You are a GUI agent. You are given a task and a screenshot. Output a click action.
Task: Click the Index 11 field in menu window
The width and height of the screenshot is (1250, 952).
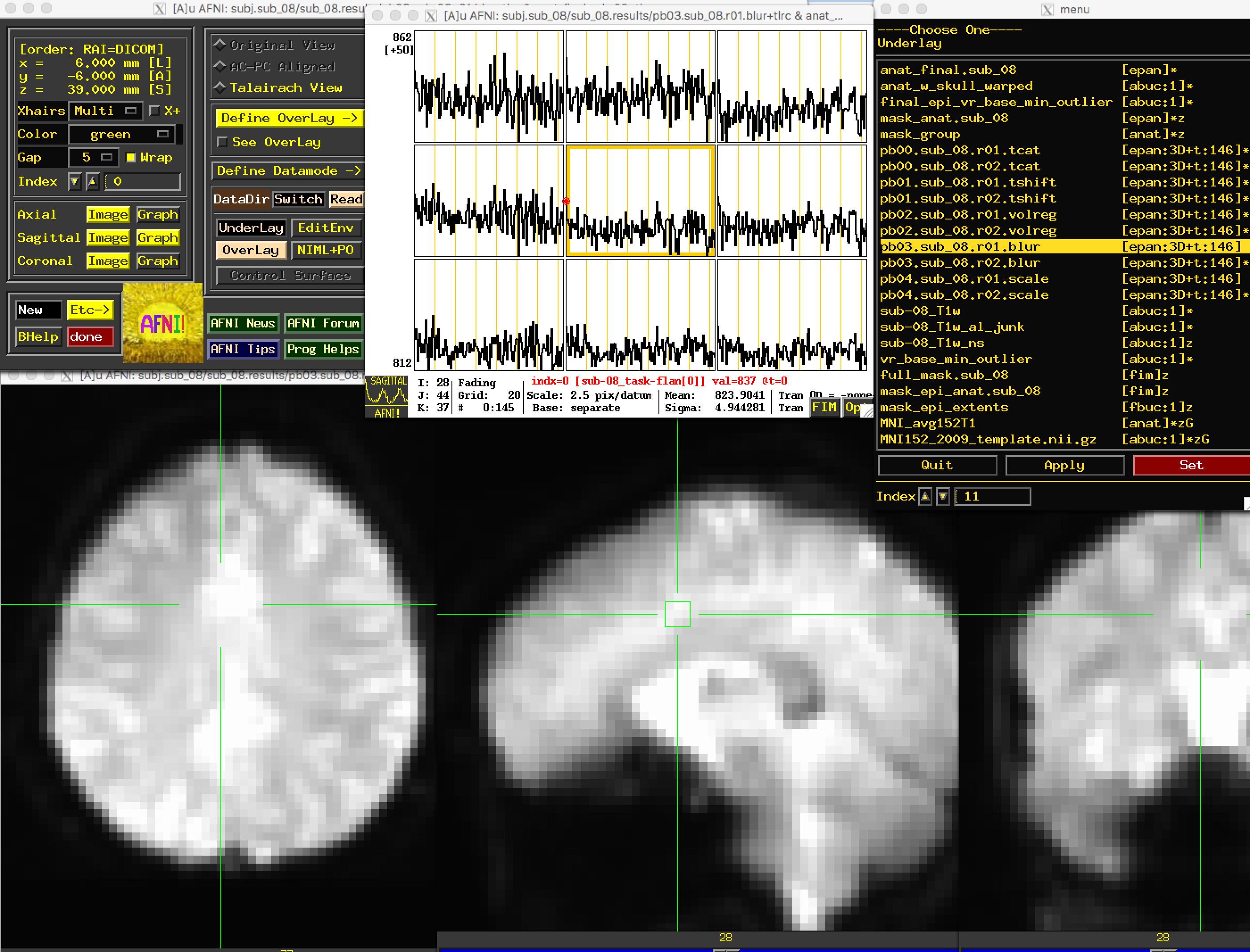point(992,497)
